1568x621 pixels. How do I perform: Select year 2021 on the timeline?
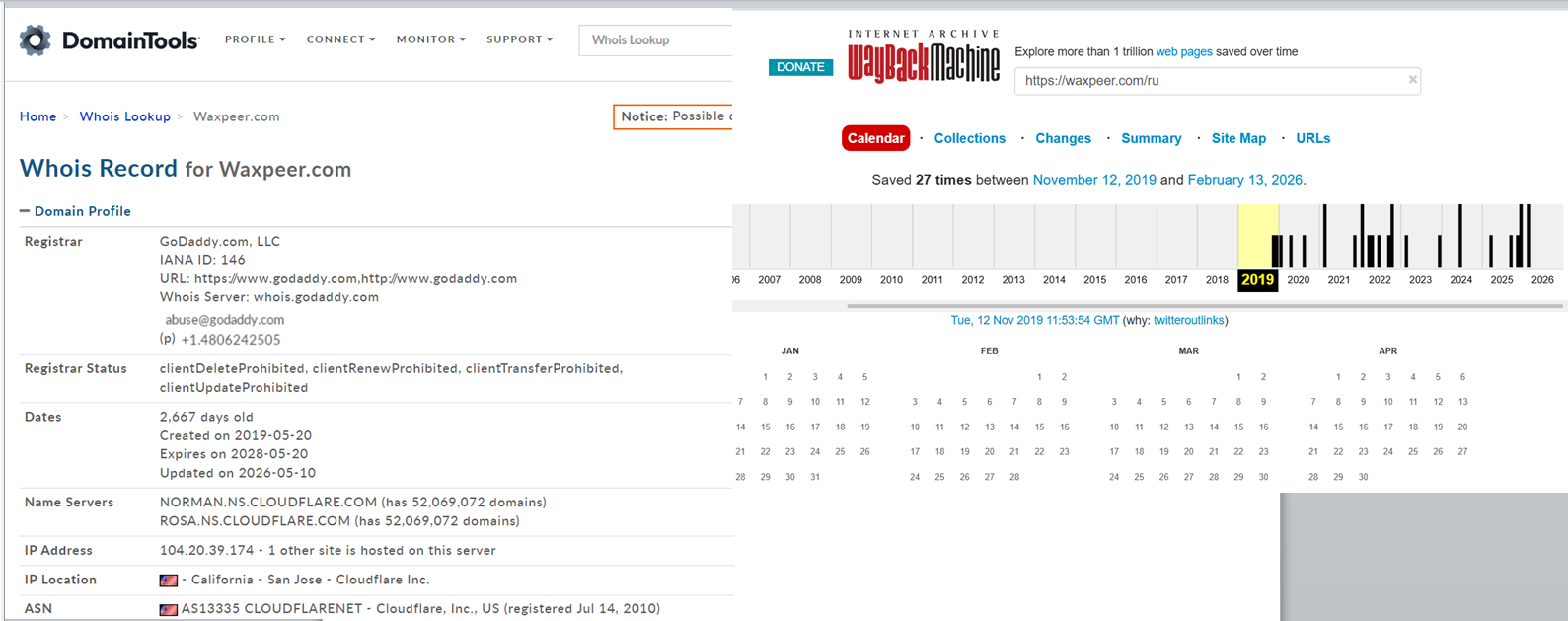1339,280
